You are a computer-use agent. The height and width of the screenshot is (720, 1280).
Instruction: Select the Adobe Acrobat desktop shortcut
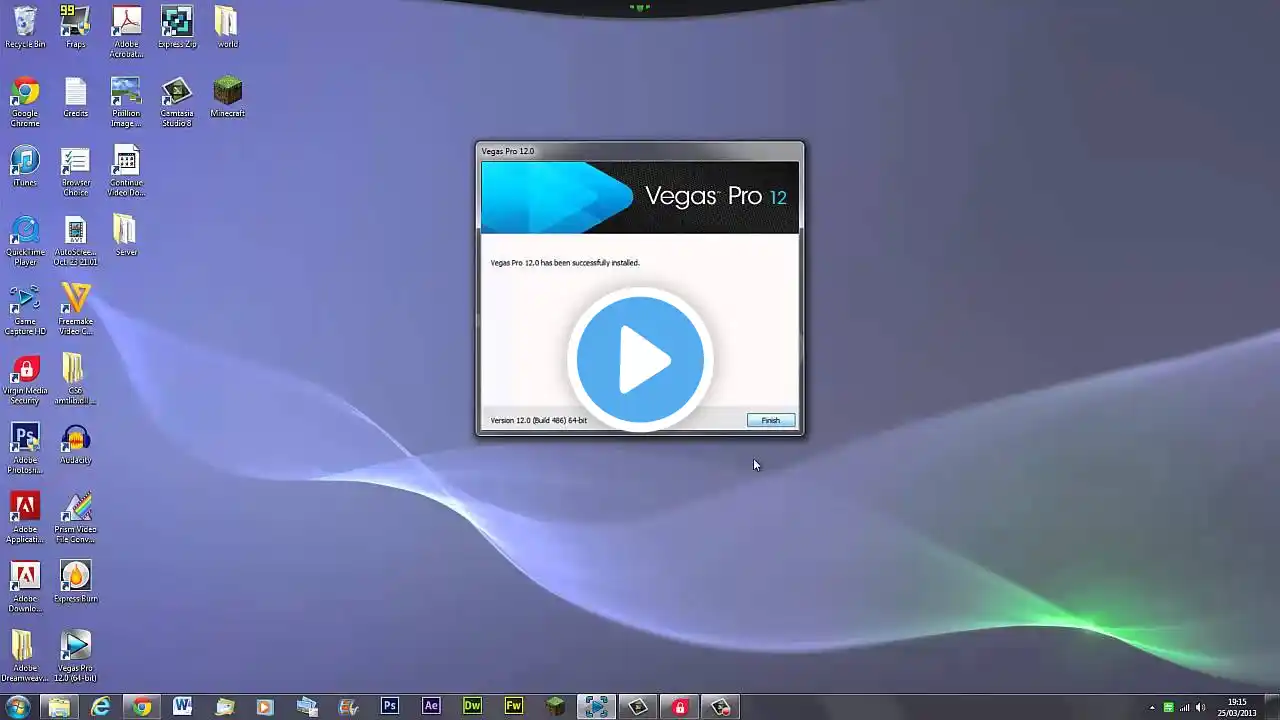(x=127, y=32)
